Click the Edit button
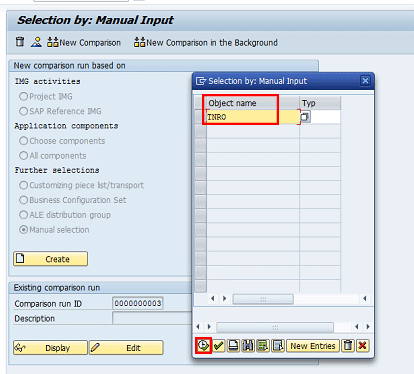This screenshot has height=374, width=414. tap(126, 348)
